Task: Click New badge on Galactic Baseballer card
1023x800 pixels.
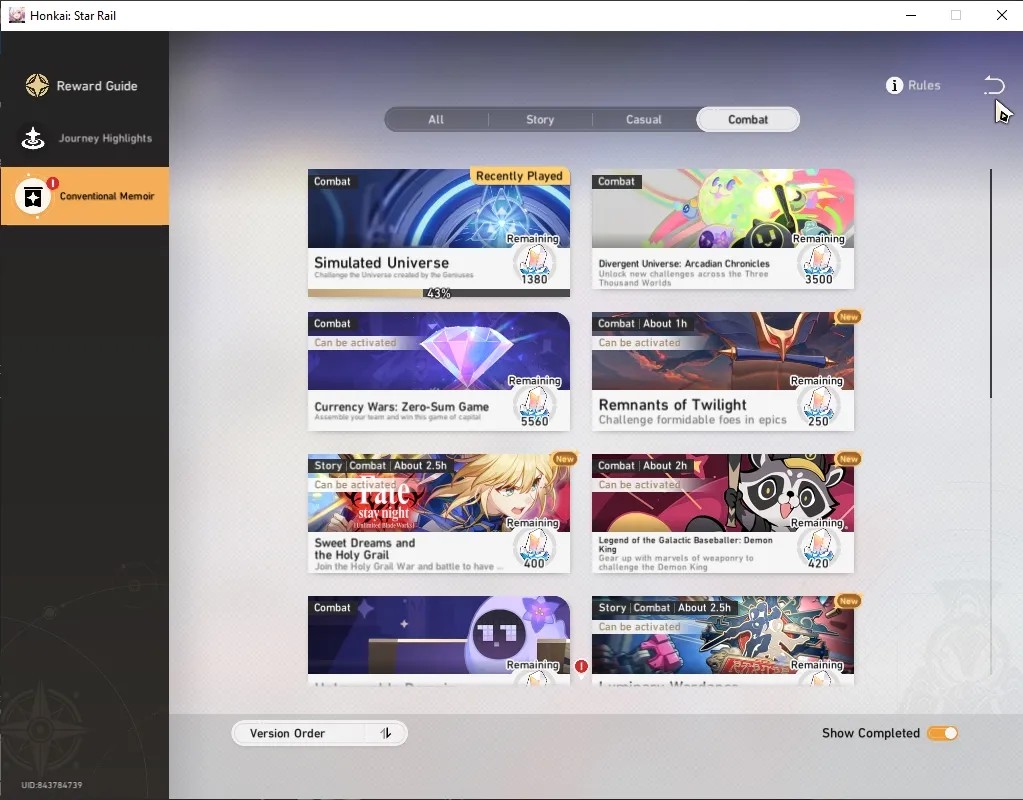Action: [848, 459]
